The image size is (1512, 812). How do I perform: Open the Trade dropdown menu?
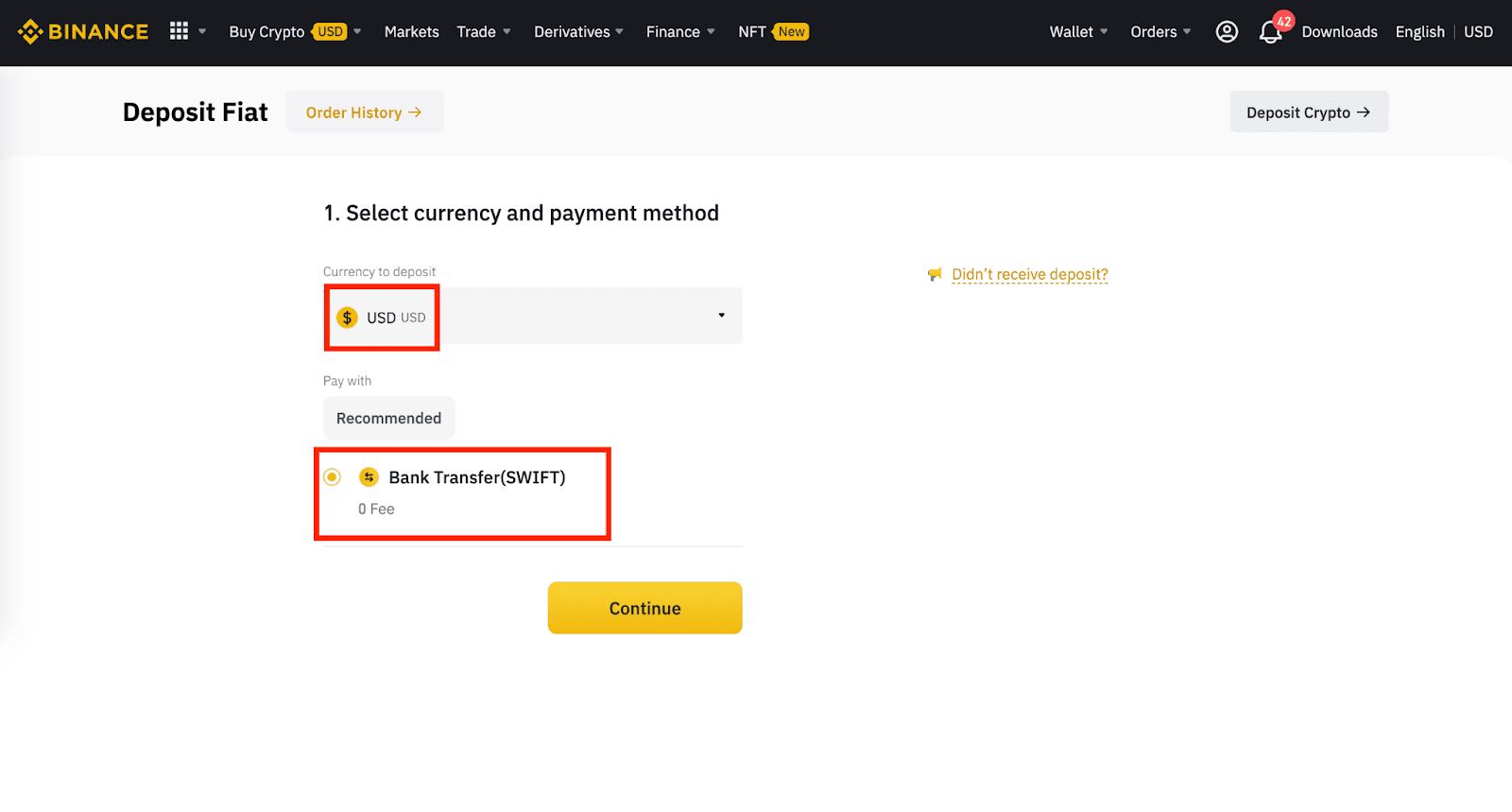[483, 32]
